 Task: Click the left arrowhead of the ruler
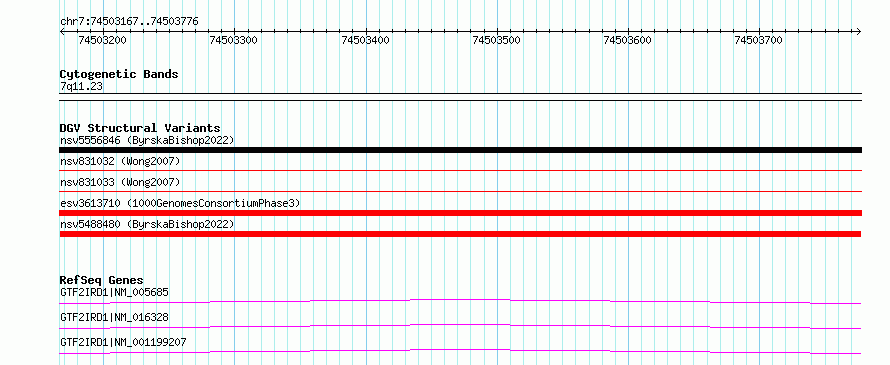pos(63,31)
